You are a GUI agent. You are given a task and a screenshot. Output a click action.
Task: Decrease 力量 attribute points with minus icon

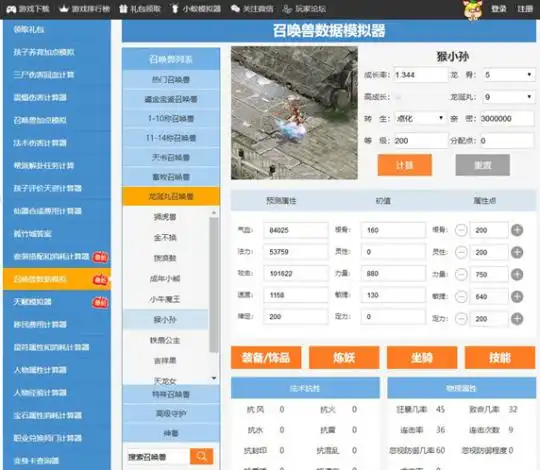[461, 274]
